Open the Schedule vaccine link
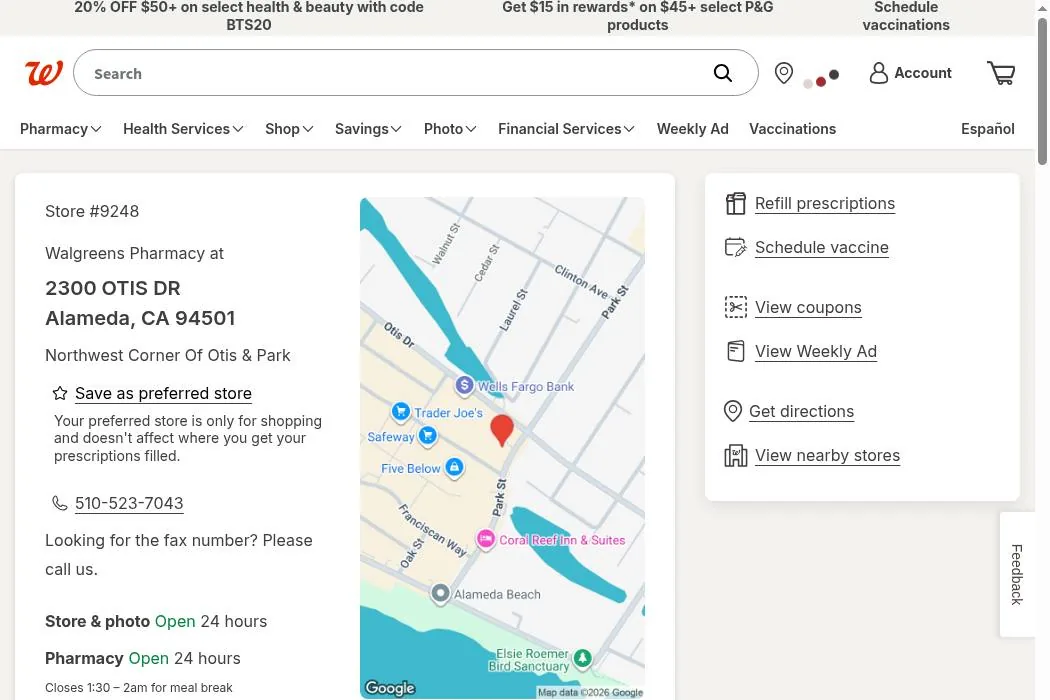The height and width of the screenshot is (700, 1050). (x=822, y=247)
